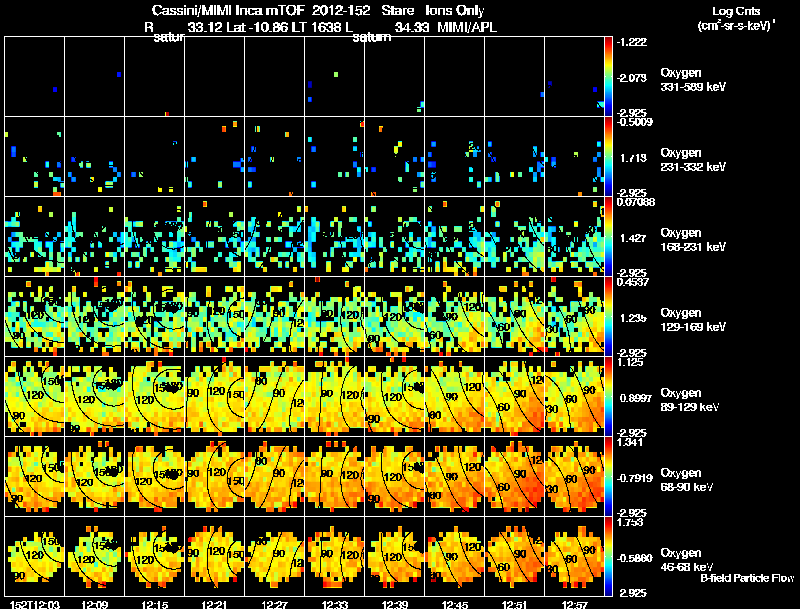Select the Oxygen 129-169 keV label
The image size is (800, 609).
tap(693, 320)
